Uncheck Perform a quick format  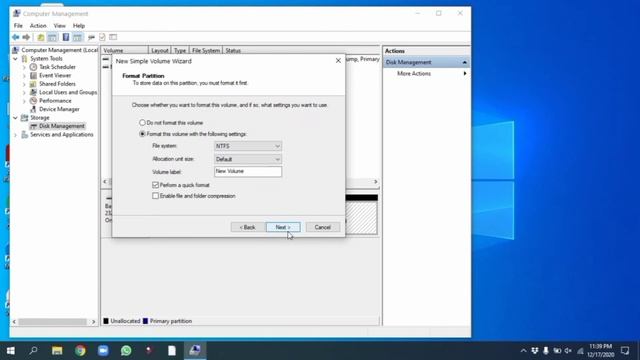(x=156, y=185)
